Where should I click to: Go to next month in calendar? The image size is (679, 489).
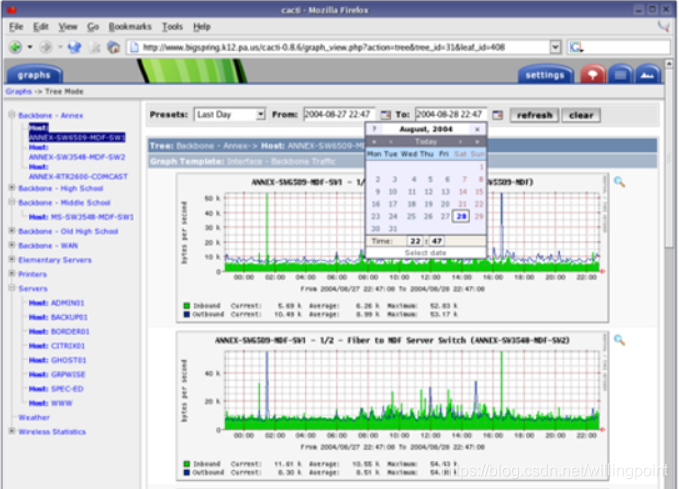460,142
